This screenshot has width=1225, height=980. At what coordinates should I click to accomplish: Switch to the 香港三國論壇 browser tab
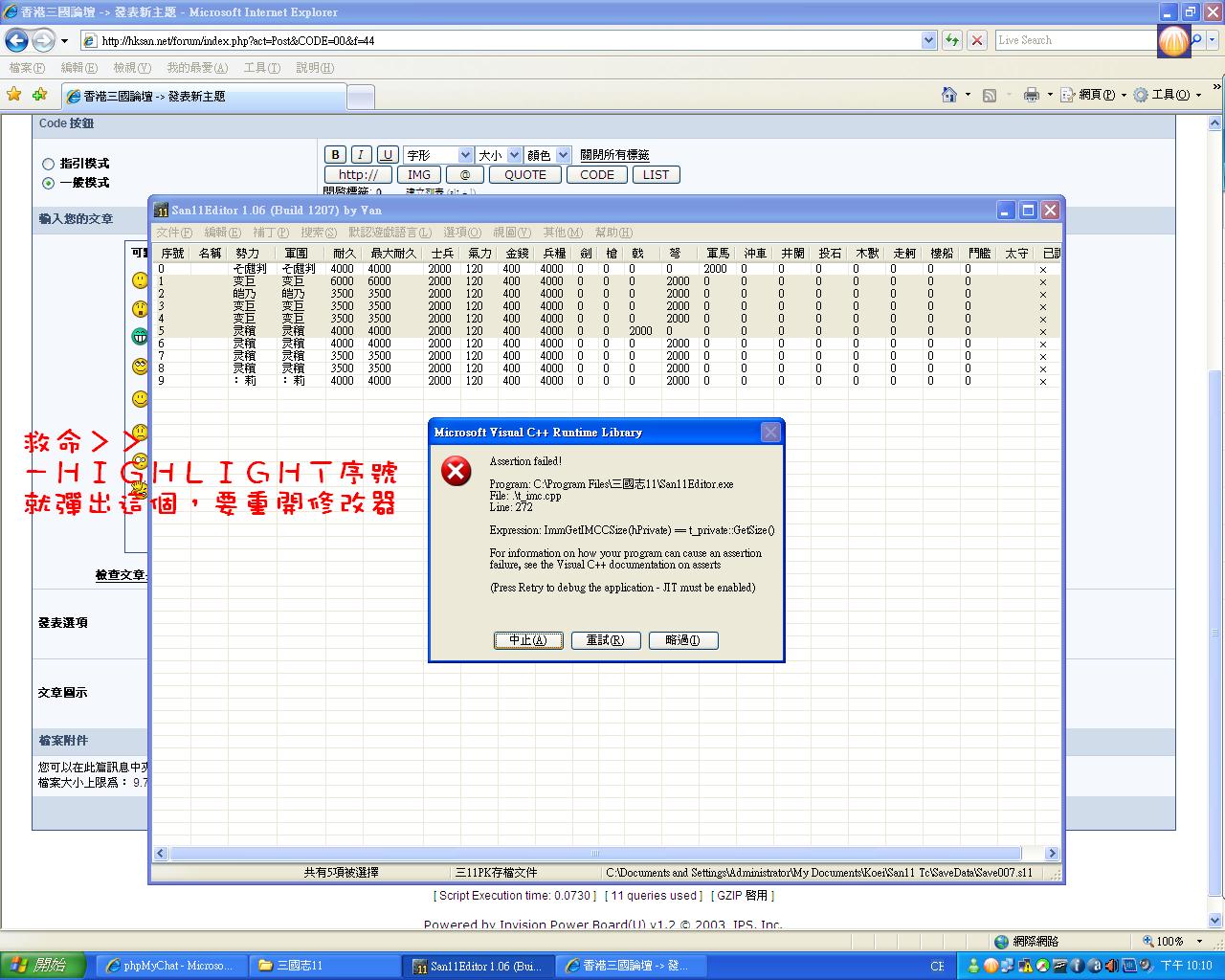pyautogui.click(x=204, y=97)
